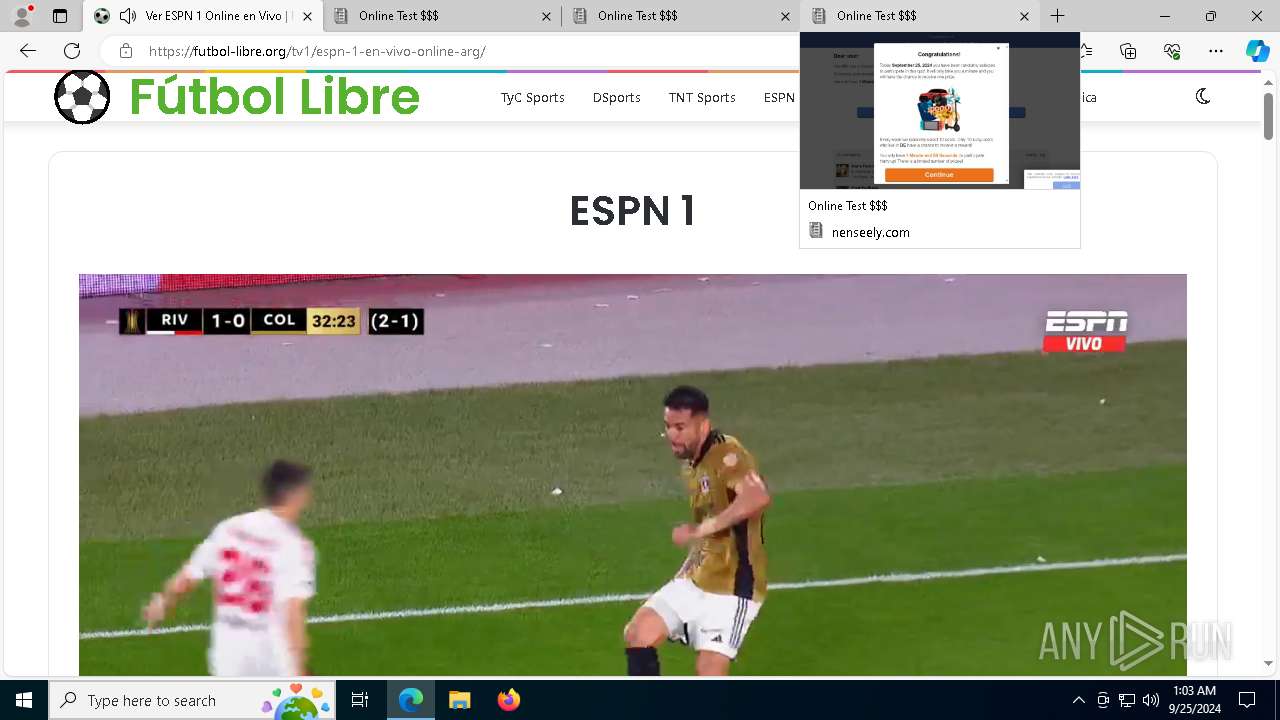Launch Firefox from the taskbar
The height and width of the screenshot is (720, 1280).
coord(508,700)
